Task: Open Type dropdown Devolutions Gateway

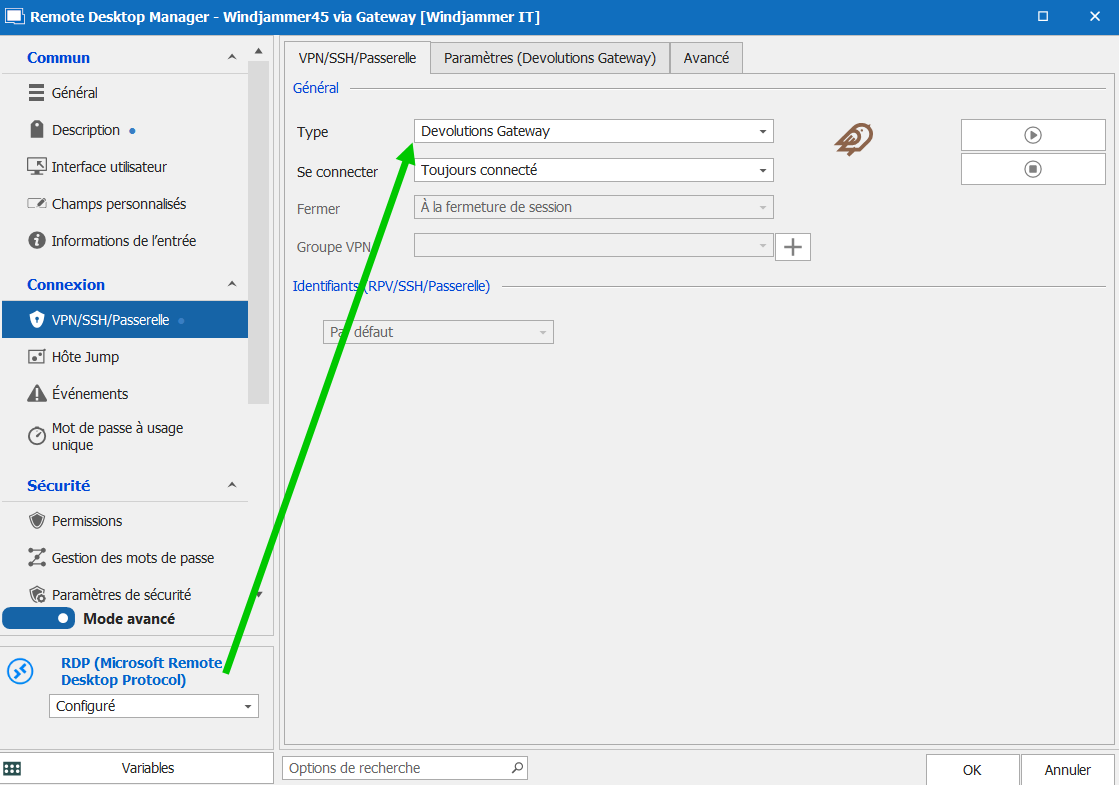Action: click(x=593, y=131)
